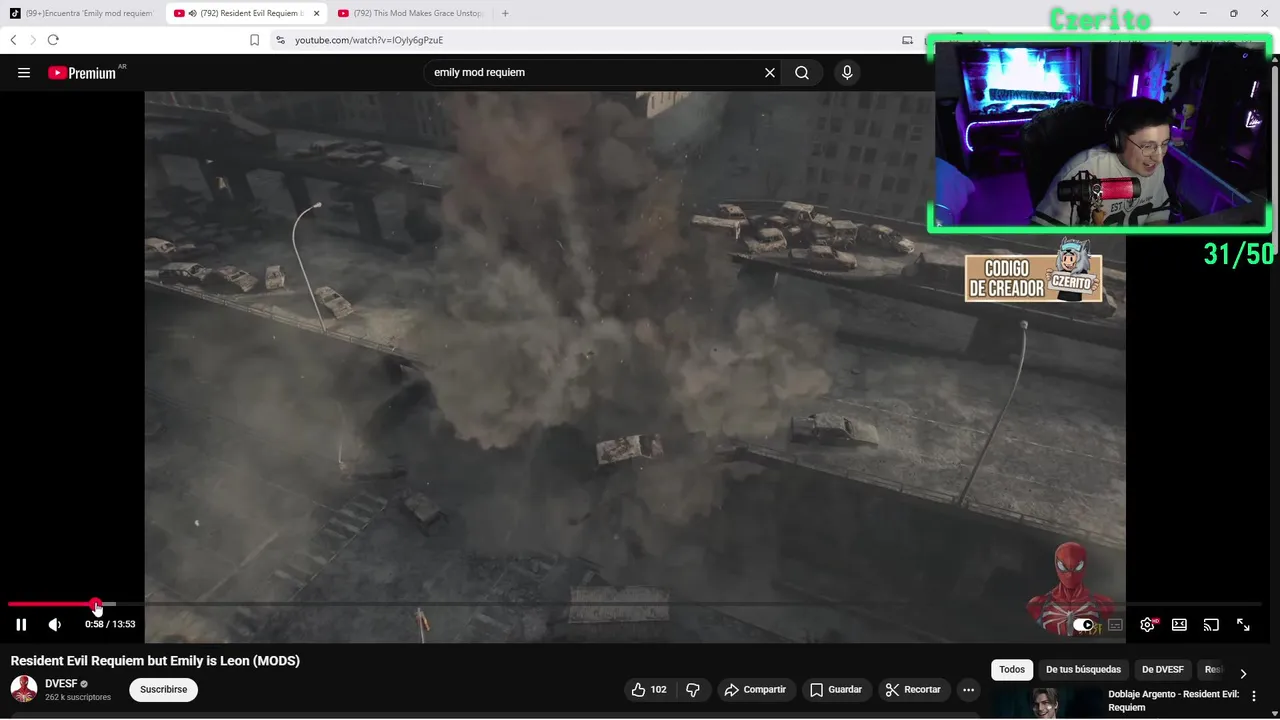
Task: Go forward in browser history
Action: tap(33, 40)
